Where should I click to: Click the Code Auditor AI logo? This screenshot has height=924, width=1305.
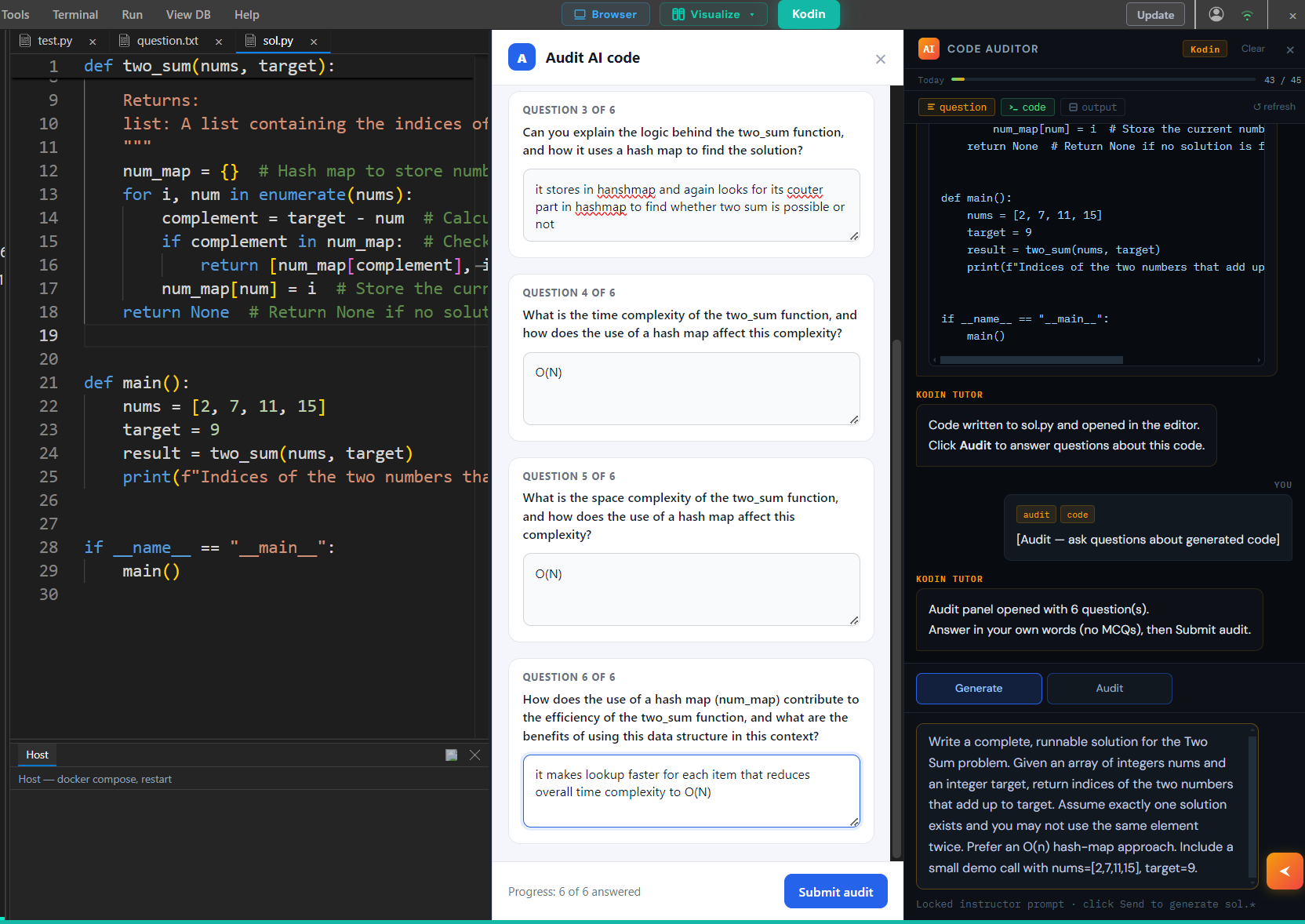click(929, 49)
